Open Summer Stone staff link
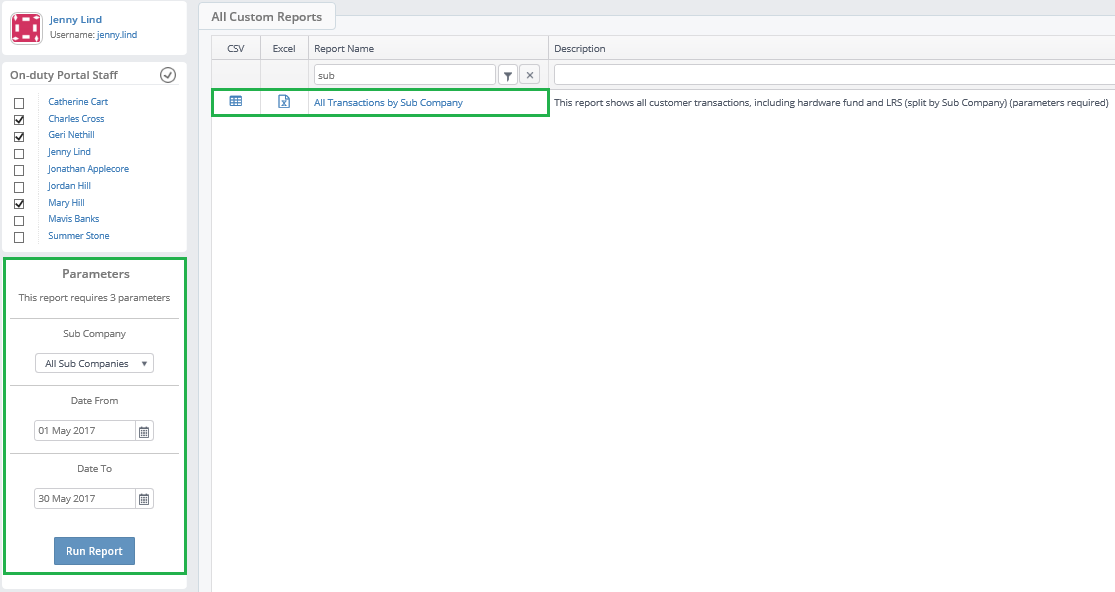The width and height of the screenshot is (1115, 592). [78, 236]
